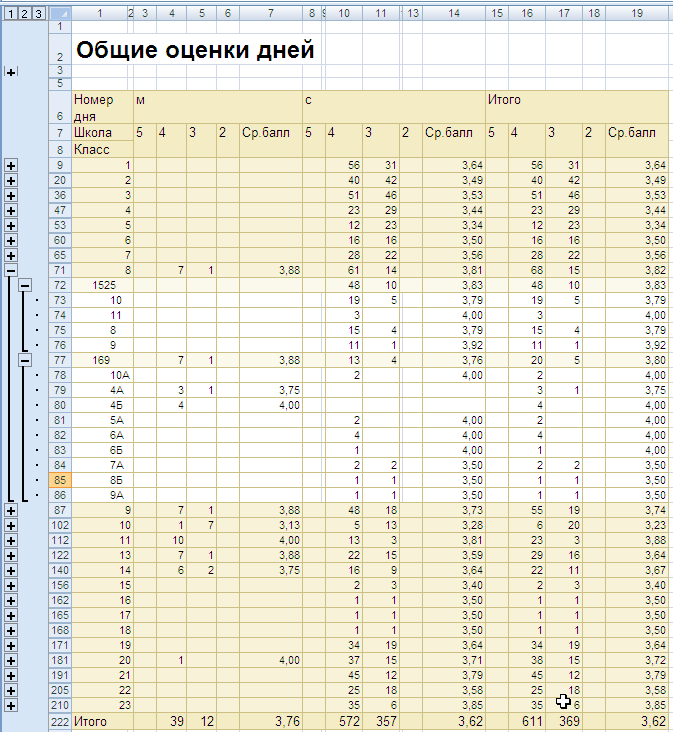
Task: Expand the group for row 191
Action: pyautogui.click(x=11, y=676)
